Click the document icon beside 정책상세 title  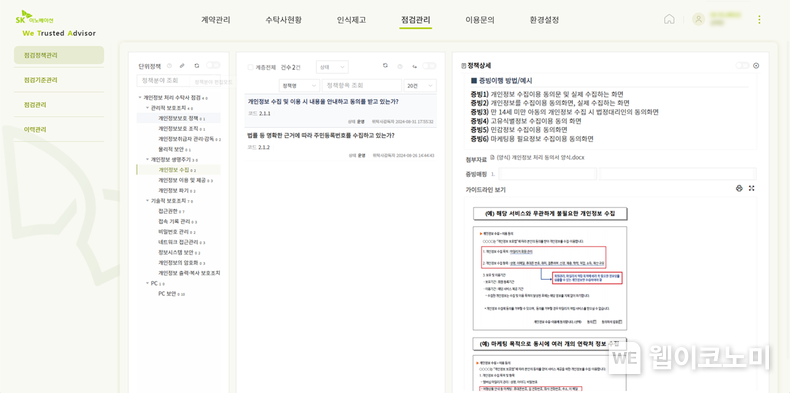pyautogui.click(x=464, y=66)
